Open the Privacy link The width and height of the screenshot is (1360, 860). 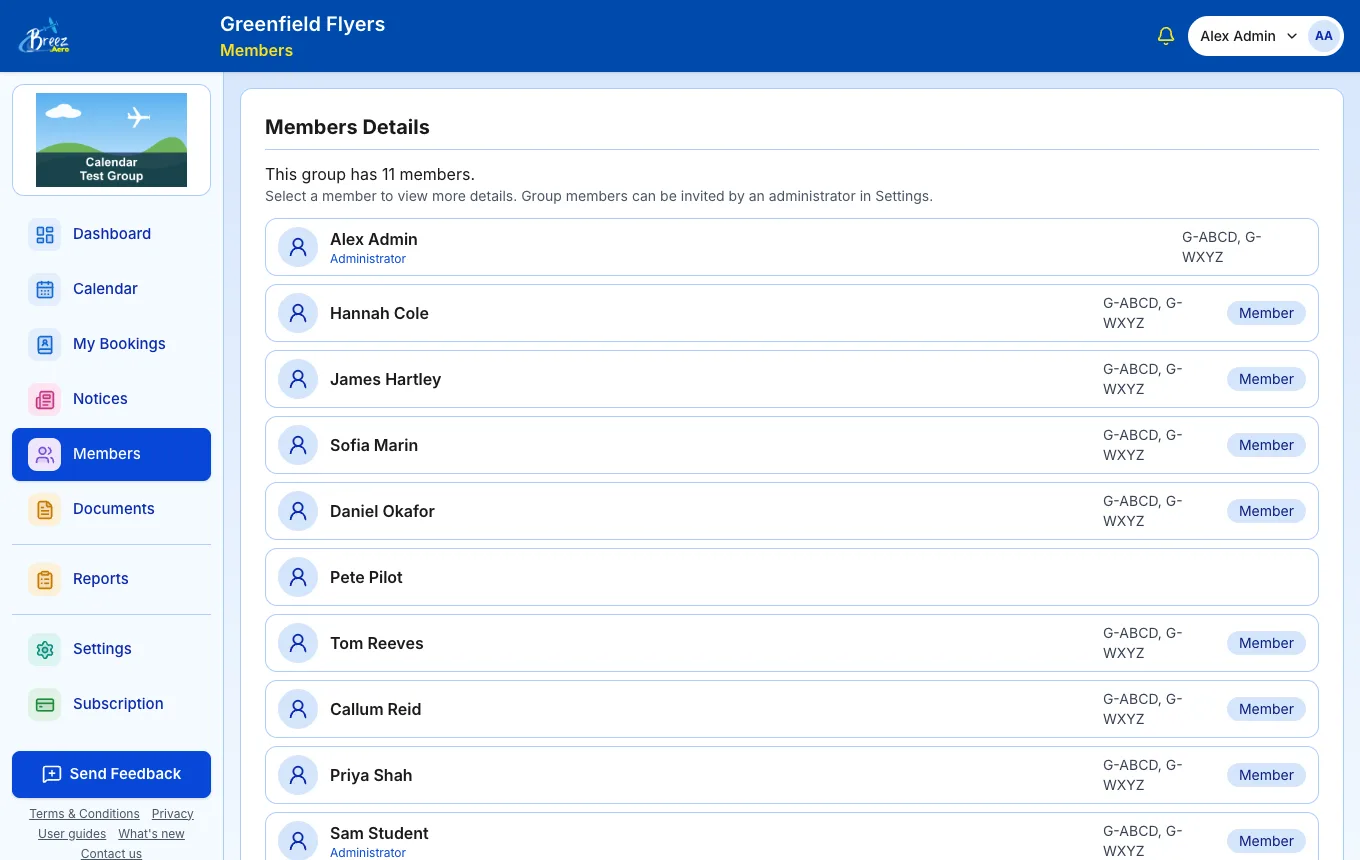pos(173,814)
